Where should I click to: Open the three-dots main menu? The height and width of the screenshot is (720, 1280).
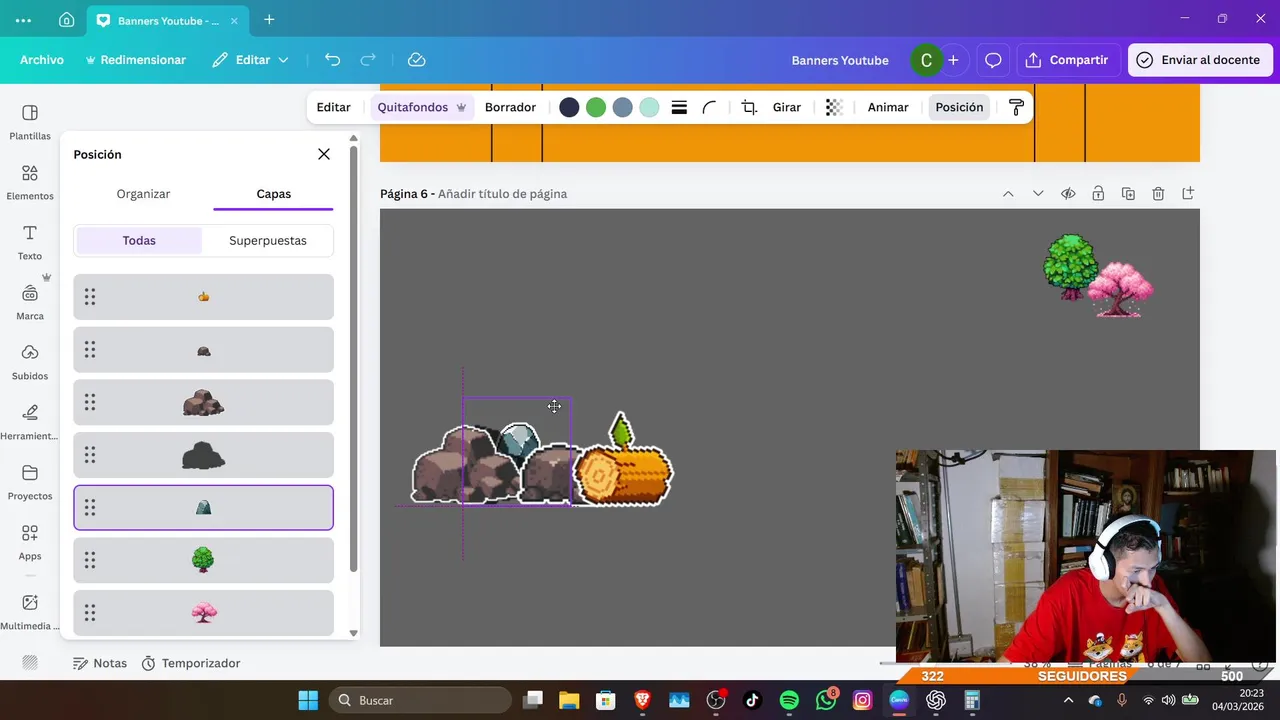coord(23,20)
